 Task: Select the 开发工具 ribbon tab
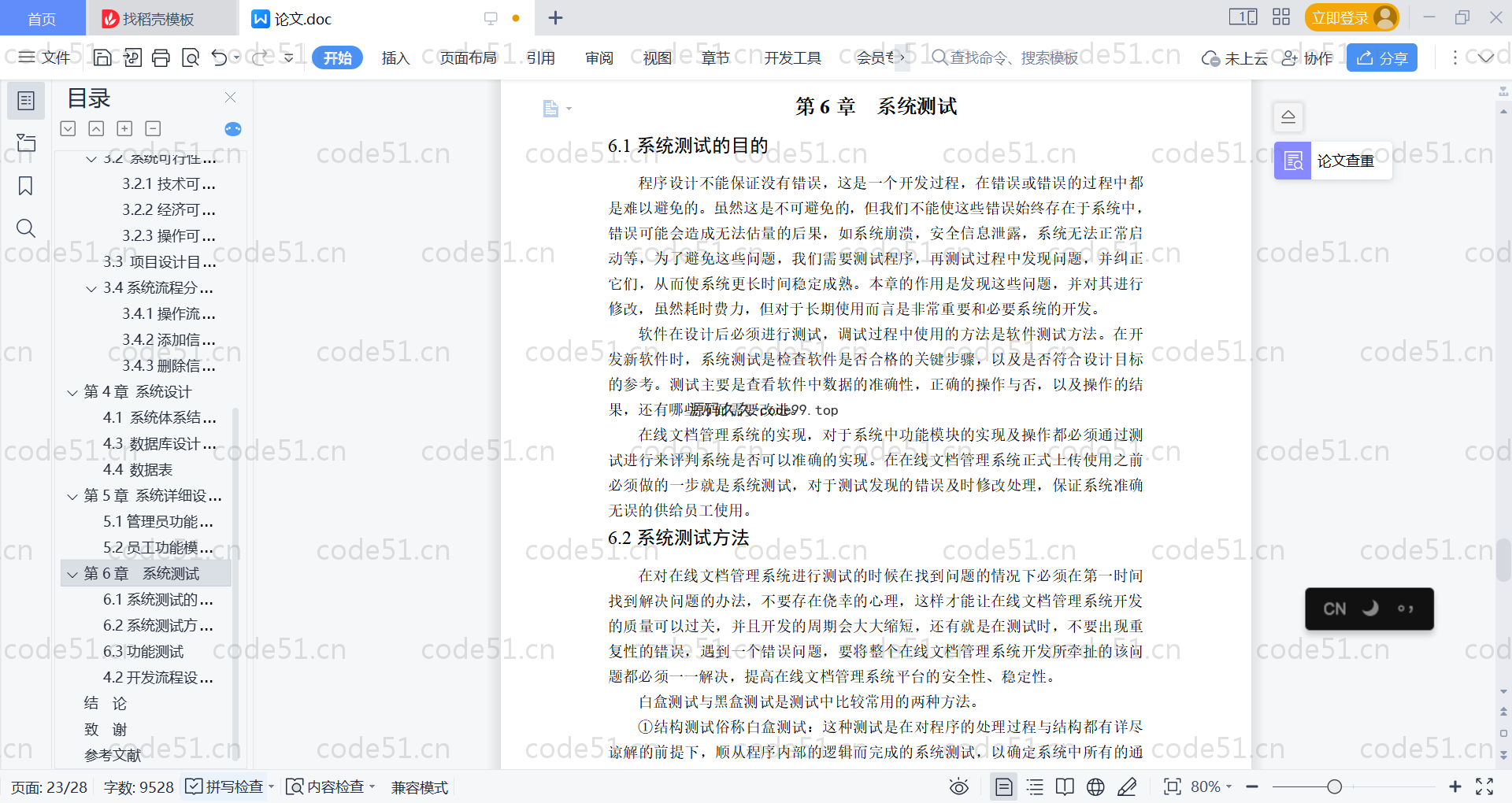point(792,57)
